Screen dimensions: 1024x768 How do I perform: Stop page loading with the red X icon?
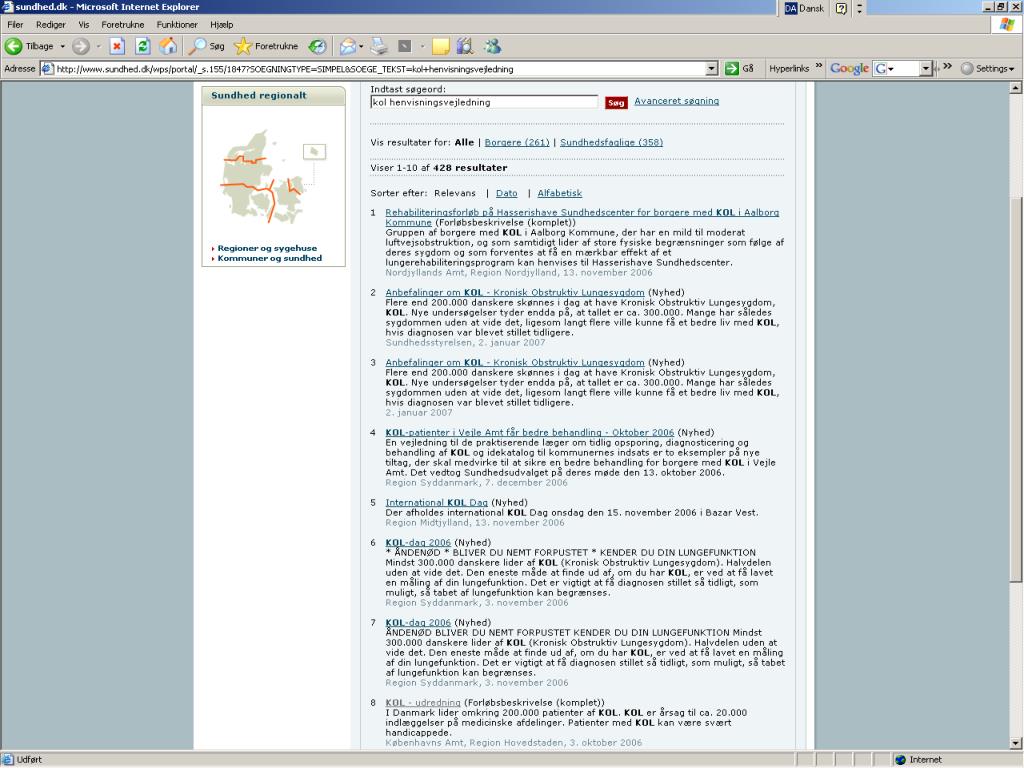tap(117, 46)
